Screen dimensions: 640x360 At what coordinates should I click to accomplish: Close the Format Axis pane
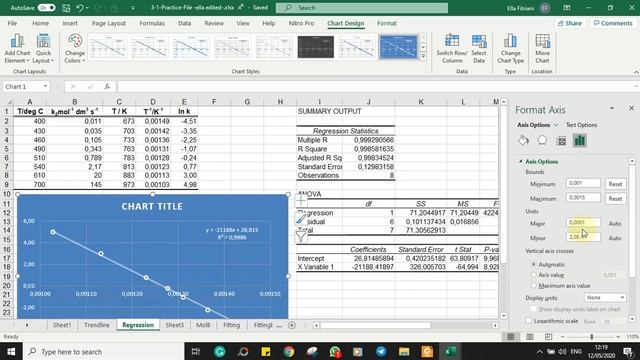click(631, 108)
